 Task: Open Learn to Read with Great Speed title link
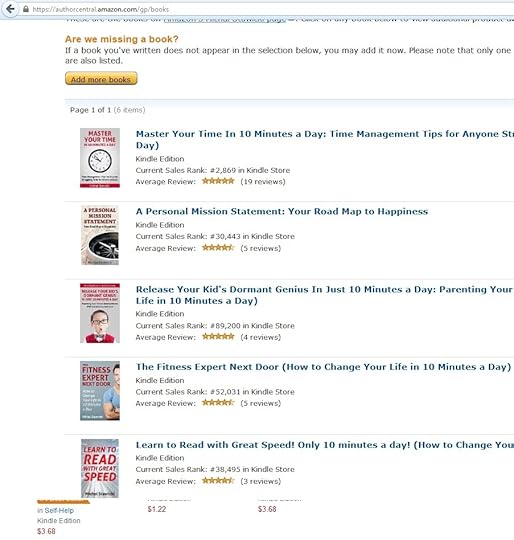coord(325,445)
